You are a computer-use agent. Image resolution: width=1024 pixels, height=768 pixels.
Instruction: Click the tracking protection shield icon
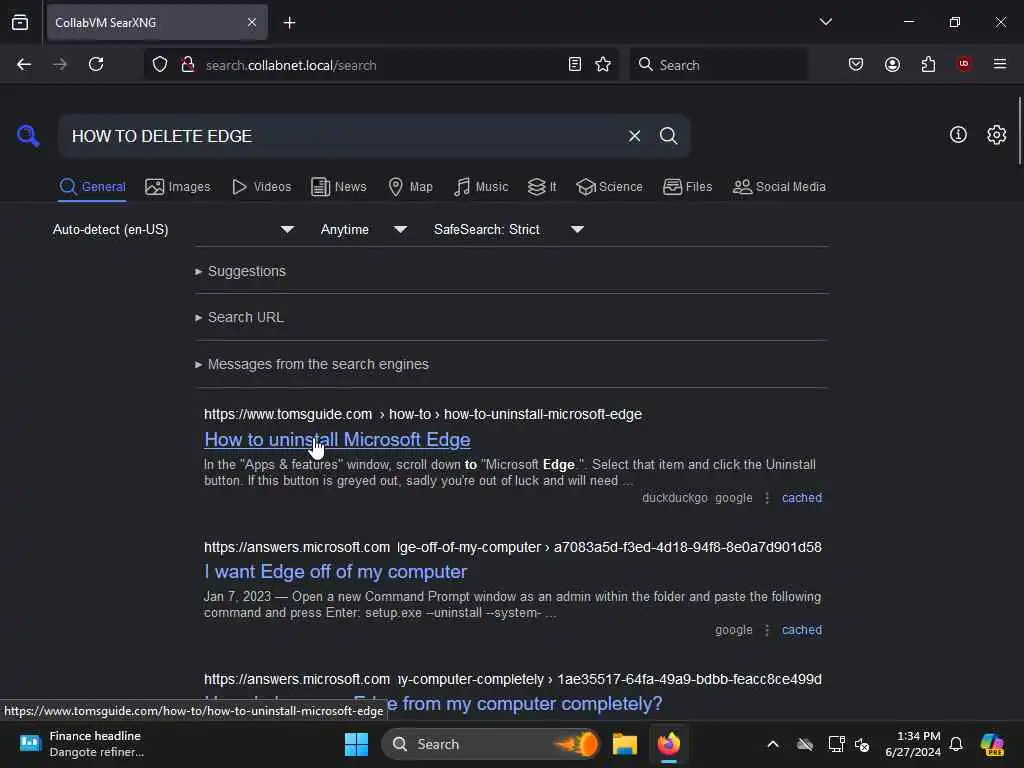(x=160, y=64)
